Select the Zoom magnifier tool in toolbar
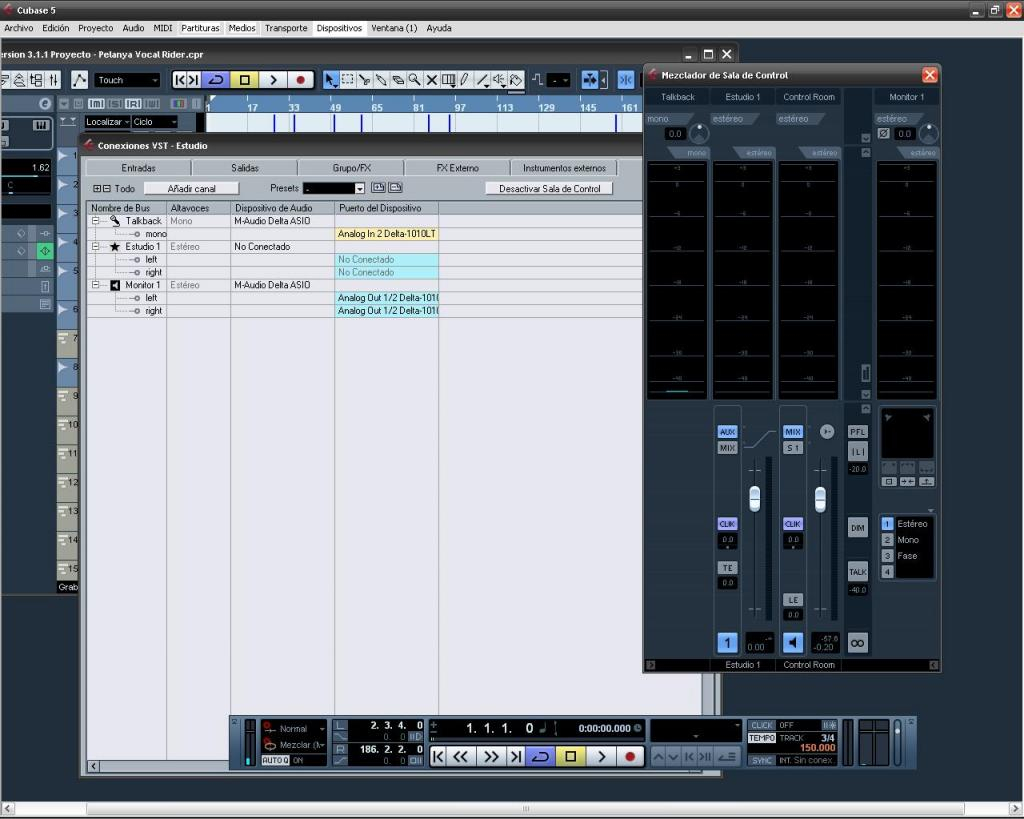Screen dimensions: 1024x819 click(x=414, y=80)
